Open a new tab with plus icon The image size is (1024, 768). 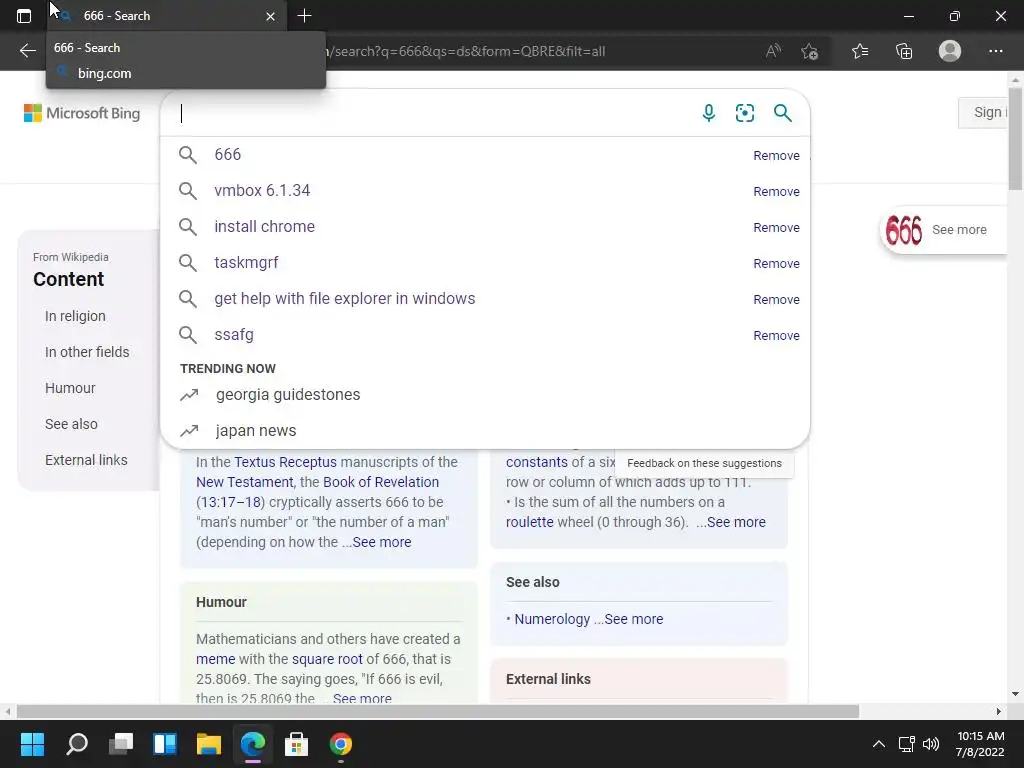pyautogui.click(x=304, y=16)
